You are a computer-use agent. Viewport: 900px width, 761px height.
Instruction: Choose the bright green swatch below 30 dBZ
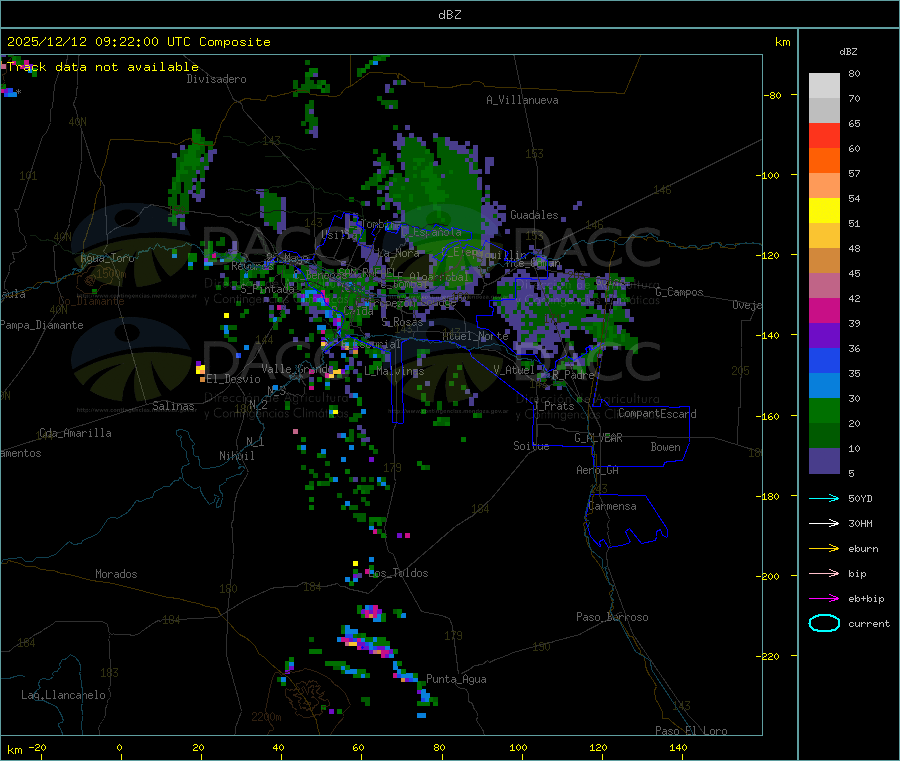coord(824,410)
